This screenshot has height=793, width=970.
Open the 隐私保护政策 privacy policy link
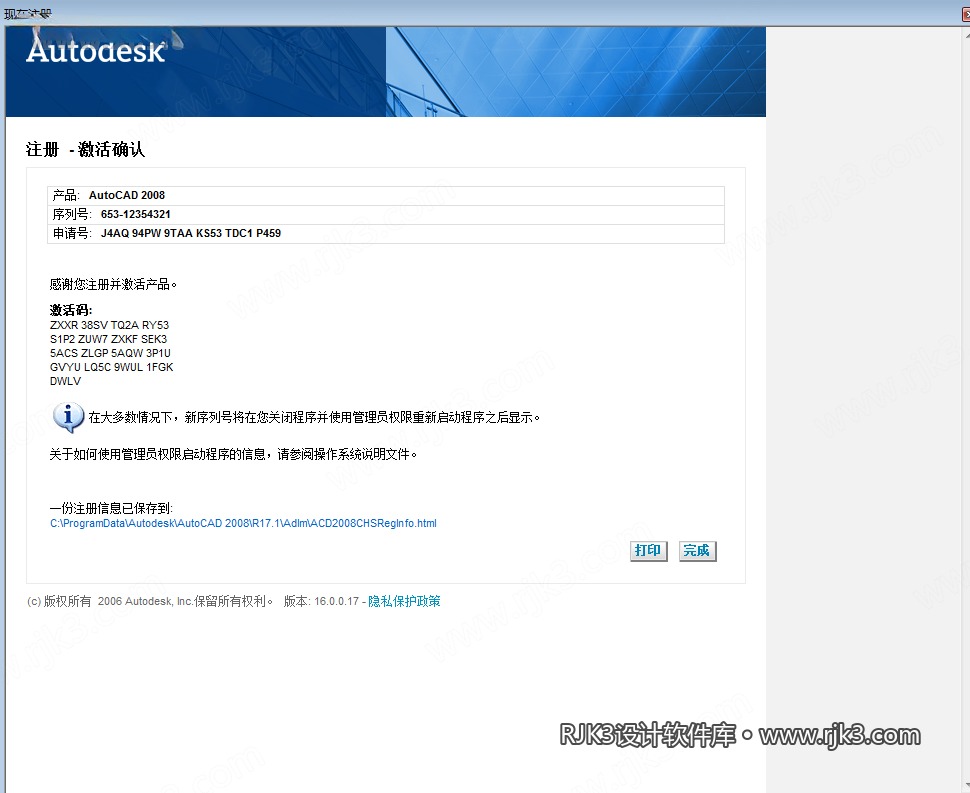[x=404, y=601]
